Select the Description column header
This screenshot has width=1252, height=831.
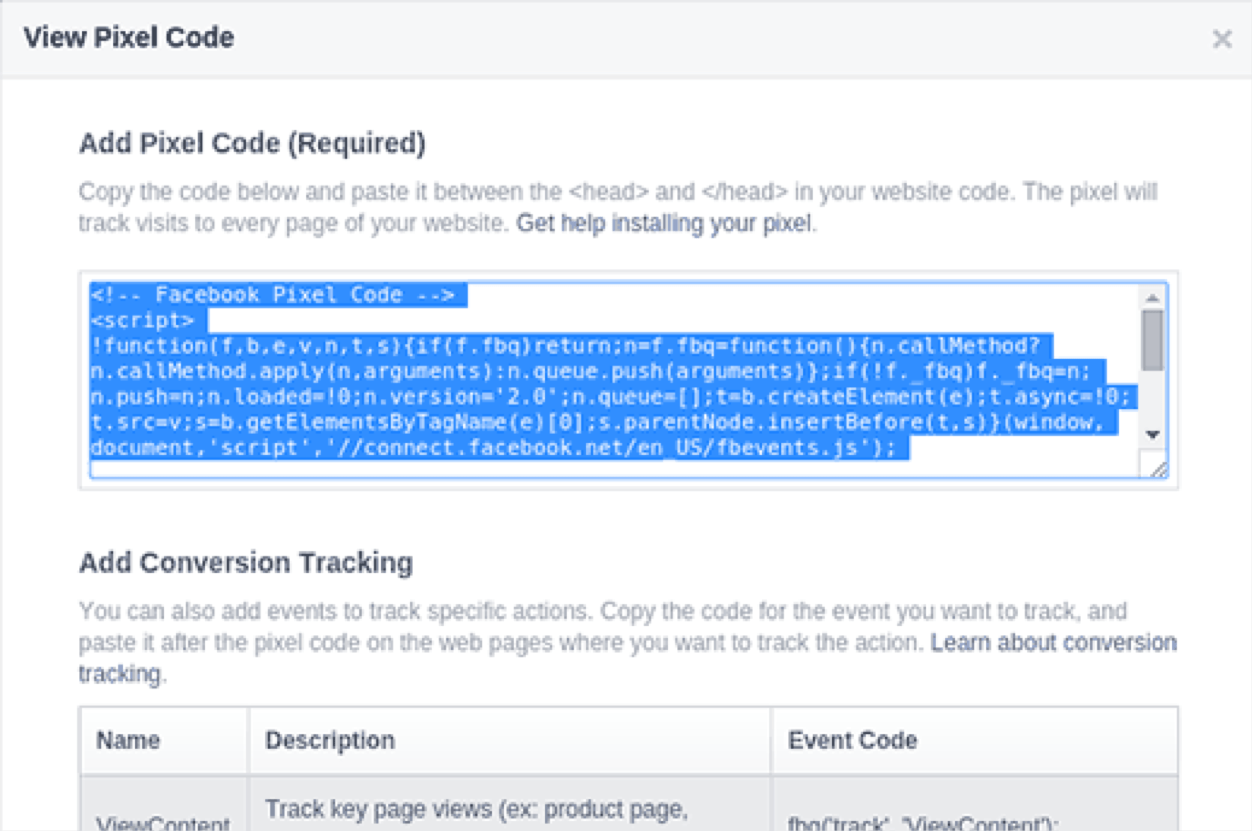(x=330, y=741)
